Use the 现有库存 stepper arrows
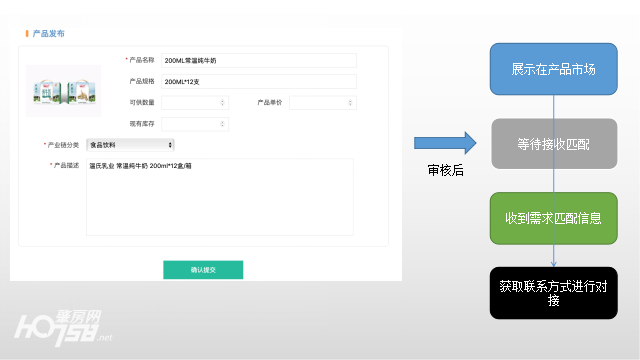 [222, 124]
